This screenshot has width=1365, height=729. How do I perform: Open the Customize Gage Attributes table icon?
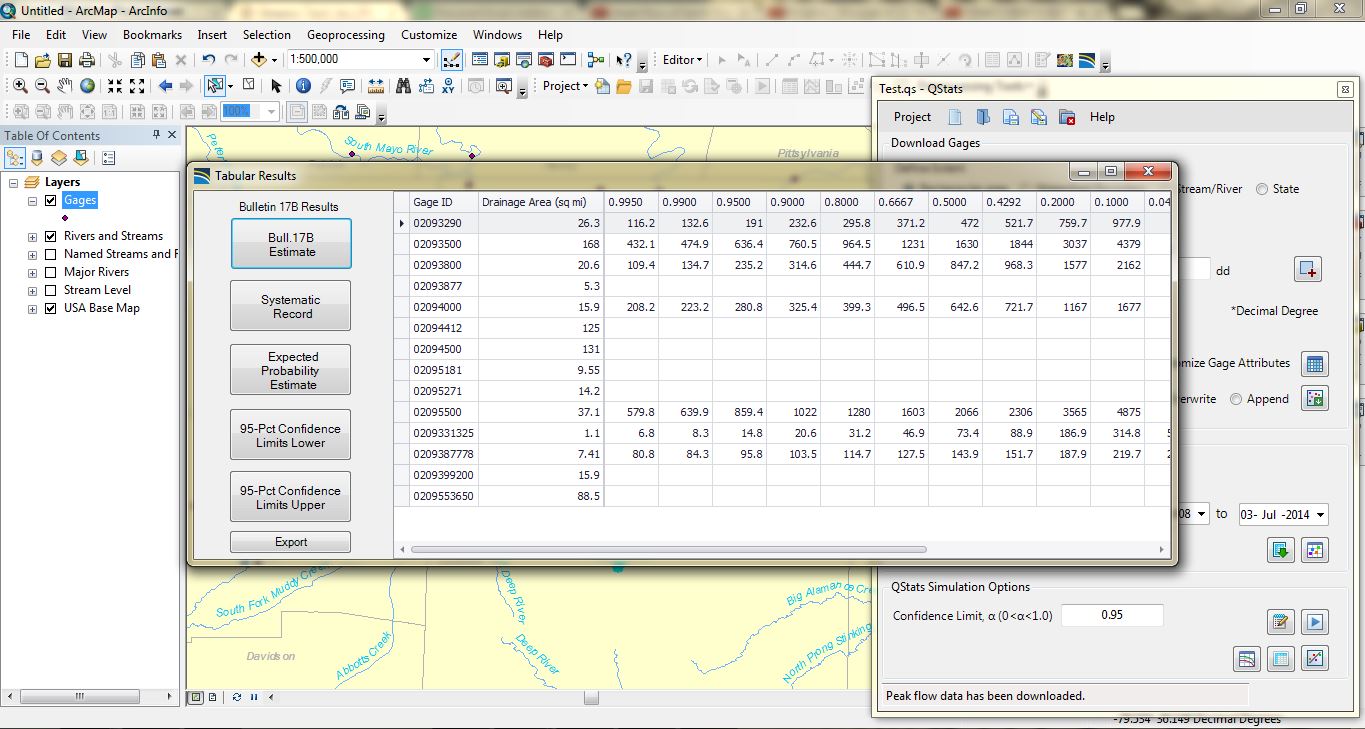pyautogui.click(x=1314, y=364)
